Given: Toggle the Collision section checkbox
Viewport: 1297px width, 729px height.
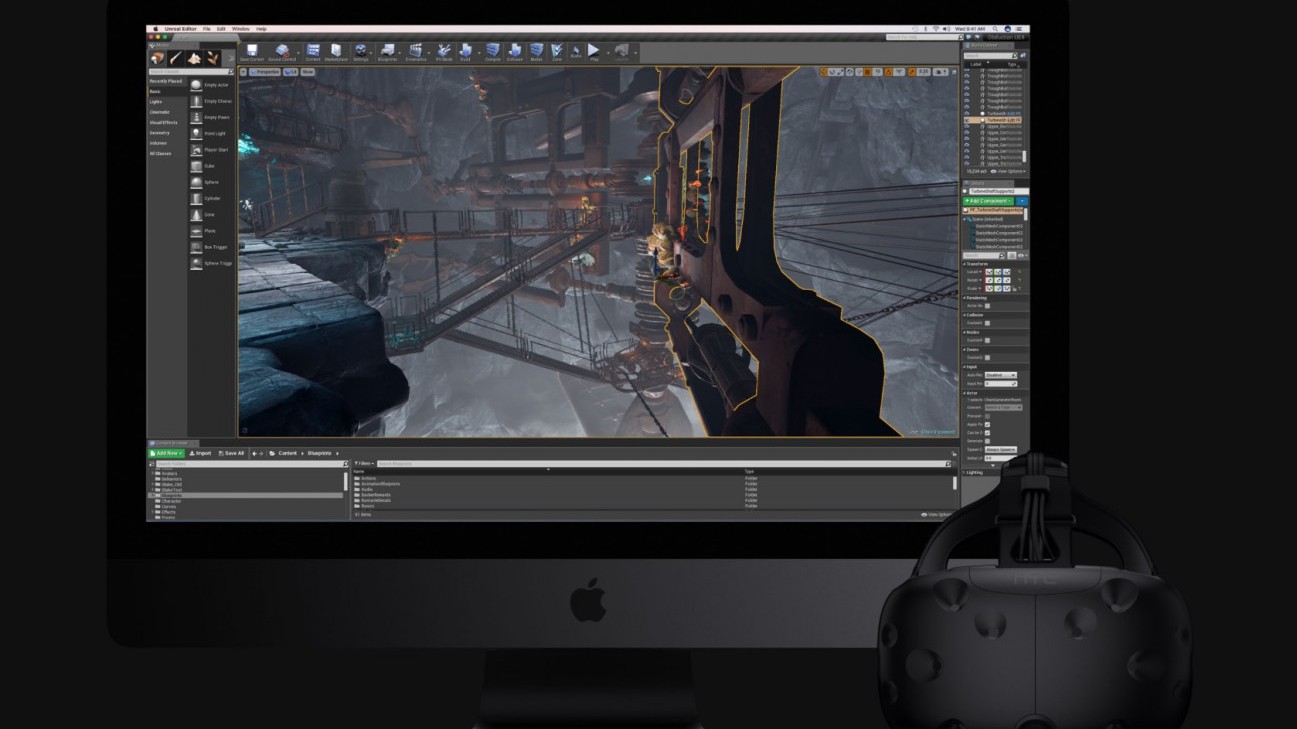Looking at the screenshot, I should (x=987, y=323).
